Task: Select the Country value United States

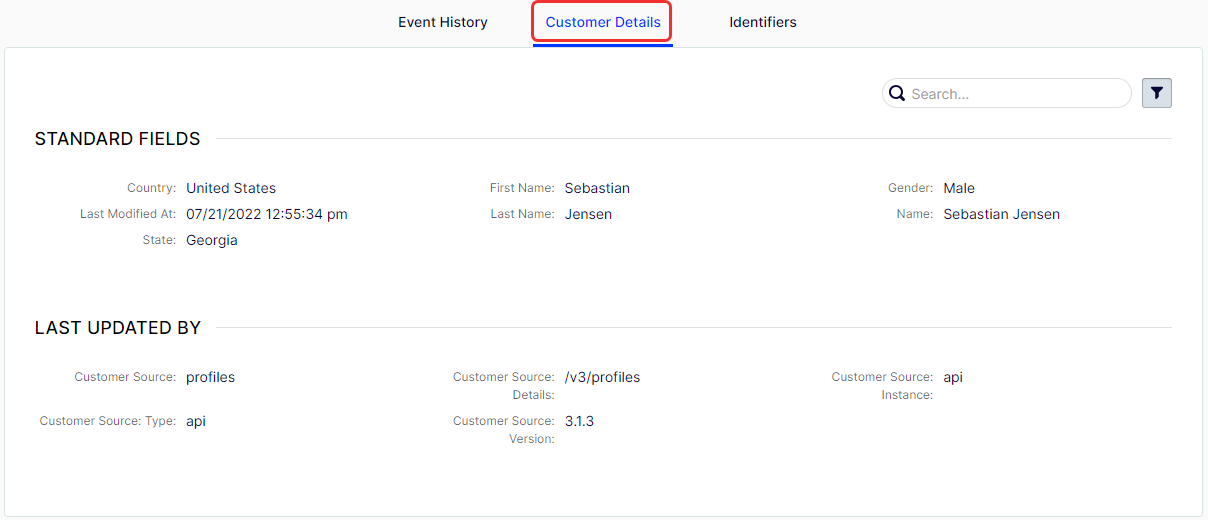Action: (x=231, y=188)
